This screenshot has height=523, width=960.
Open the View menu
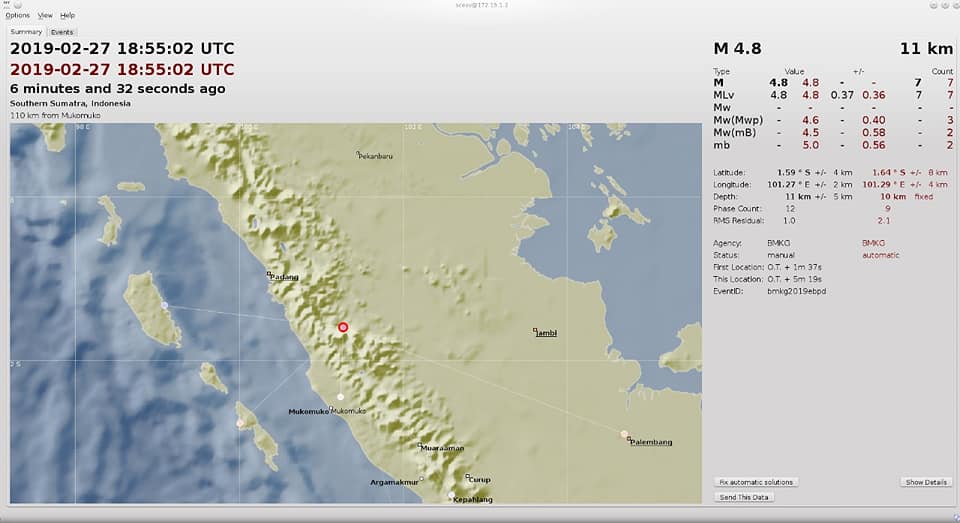(x=45, y=15)
